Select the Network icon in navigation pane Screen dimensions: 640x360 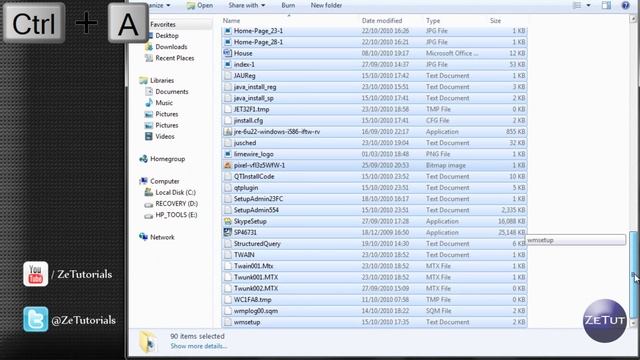pos(143,237)
